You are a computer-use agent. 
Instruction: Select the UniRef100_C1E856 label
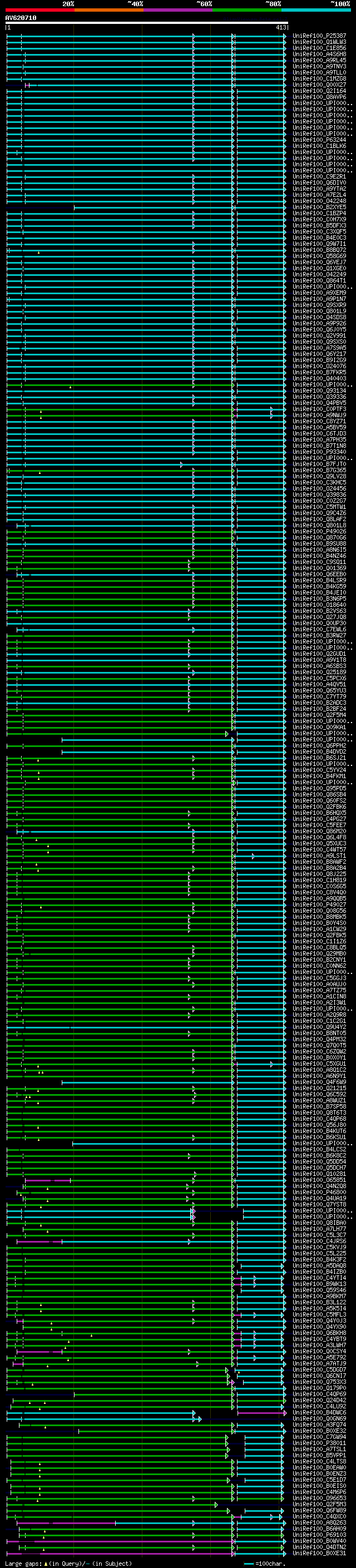[319, 48]
